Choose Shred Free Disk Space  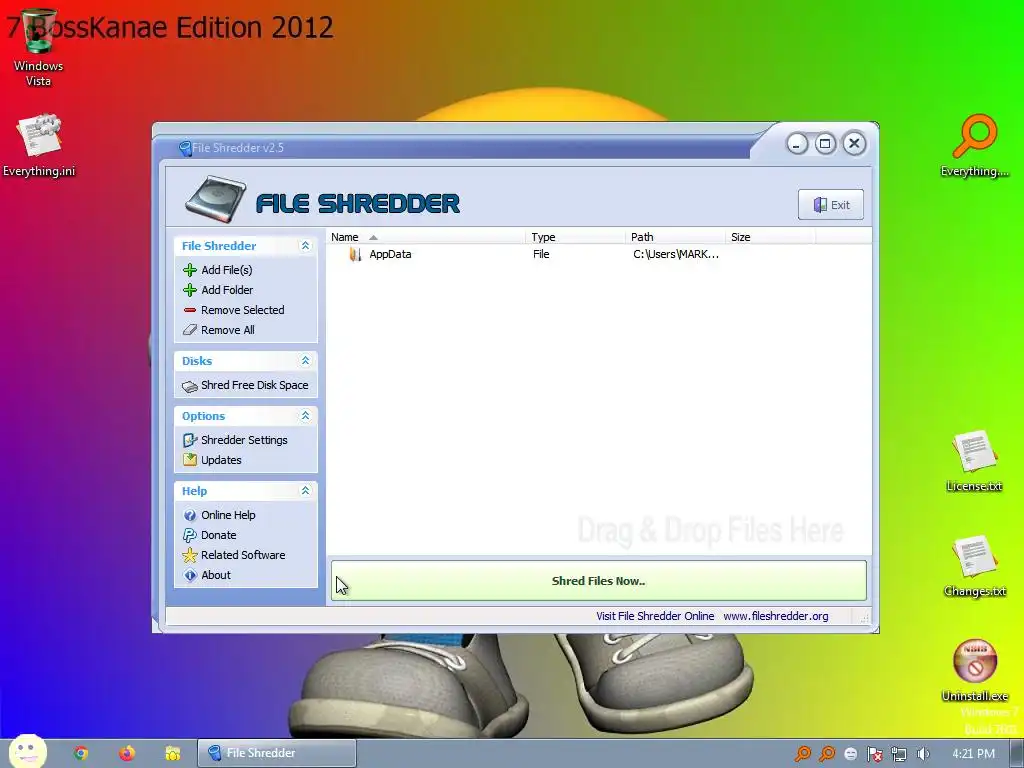255,385
